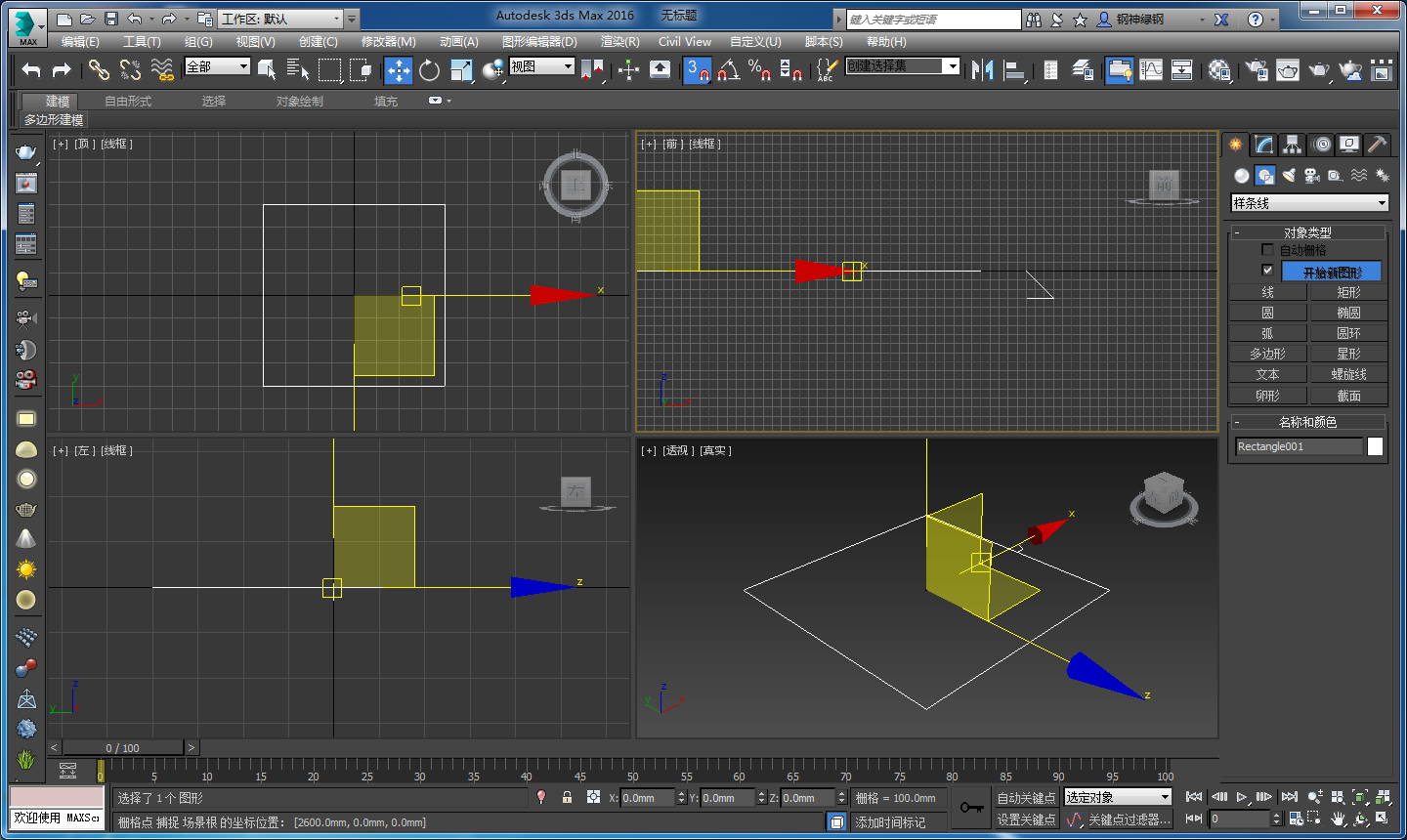Open the [+] menu of perspective viewport

(649, 450)
